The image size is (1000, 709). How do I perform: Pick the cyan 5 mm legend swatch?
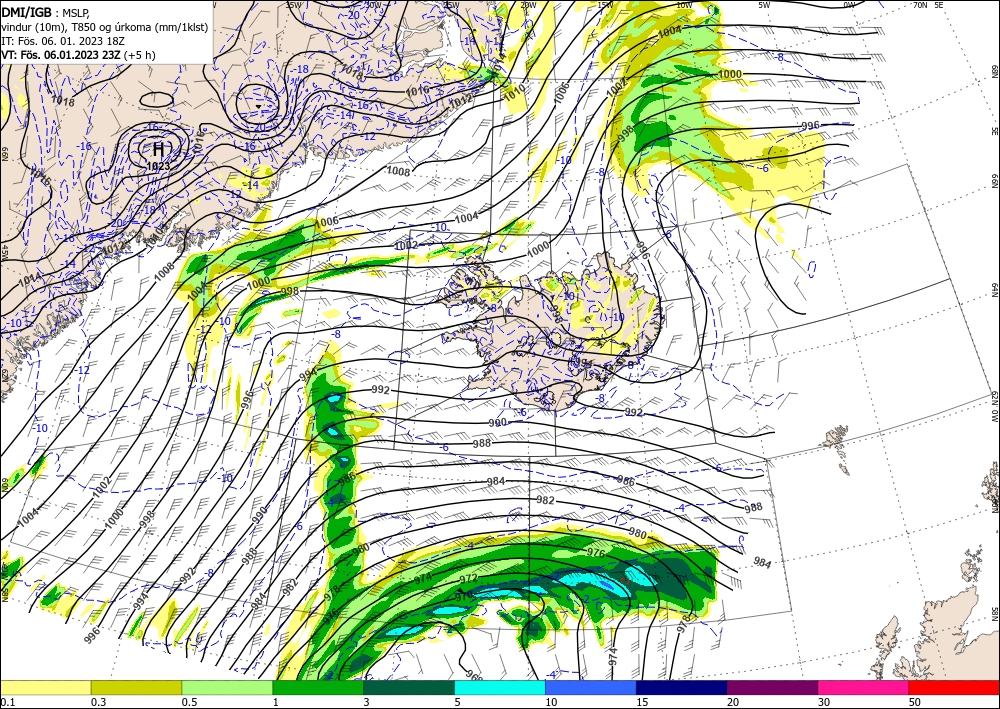[500, 687]
